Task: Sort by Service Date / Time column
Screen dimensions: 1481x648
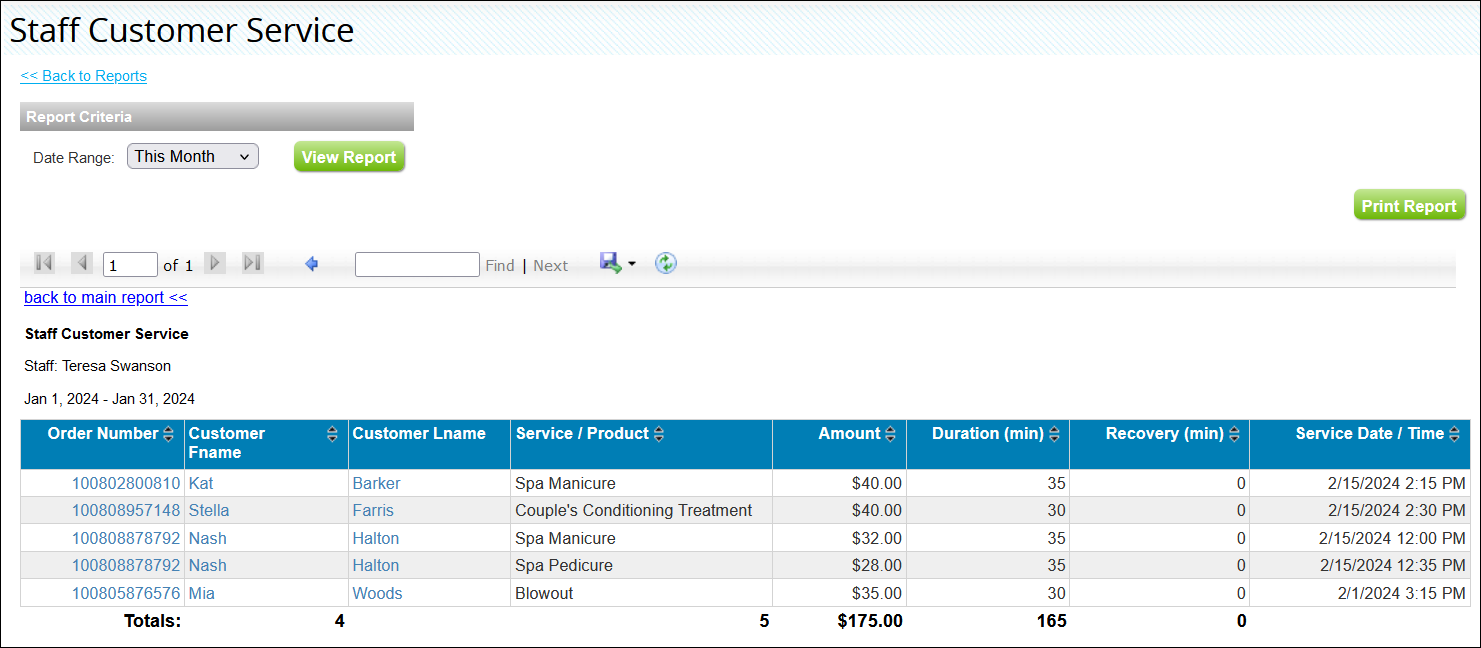Action: (1454, 434)
